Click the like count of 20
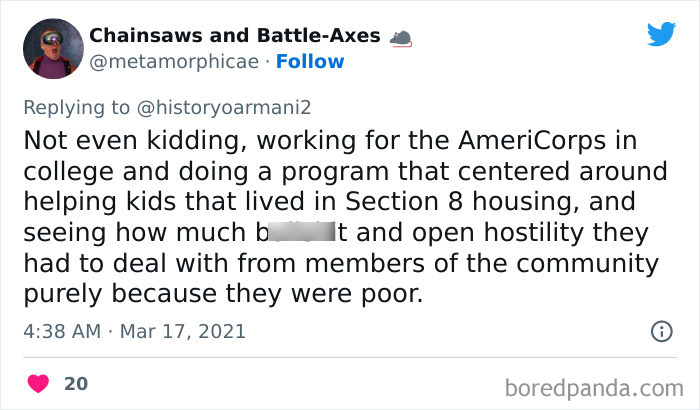 (75, 383)
